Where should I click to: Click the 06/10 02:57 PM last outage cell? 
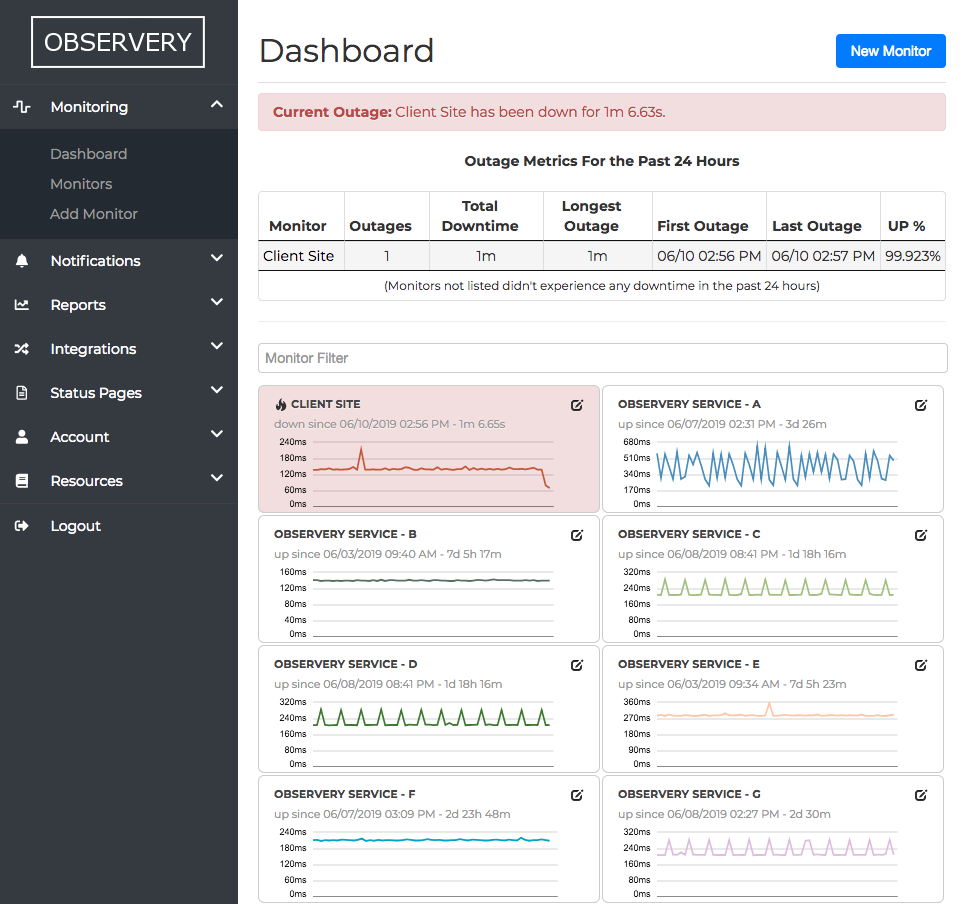click(x=823, y=256)
